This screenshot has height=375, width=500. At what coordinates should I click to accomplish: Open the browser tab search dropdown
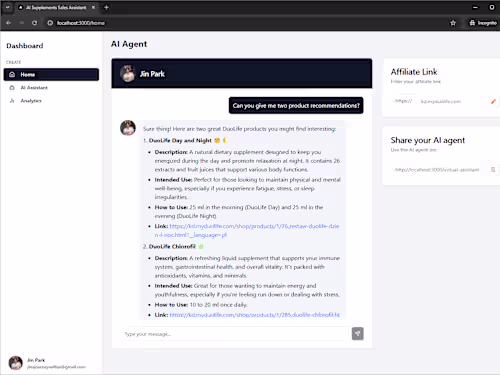[7, 7]
